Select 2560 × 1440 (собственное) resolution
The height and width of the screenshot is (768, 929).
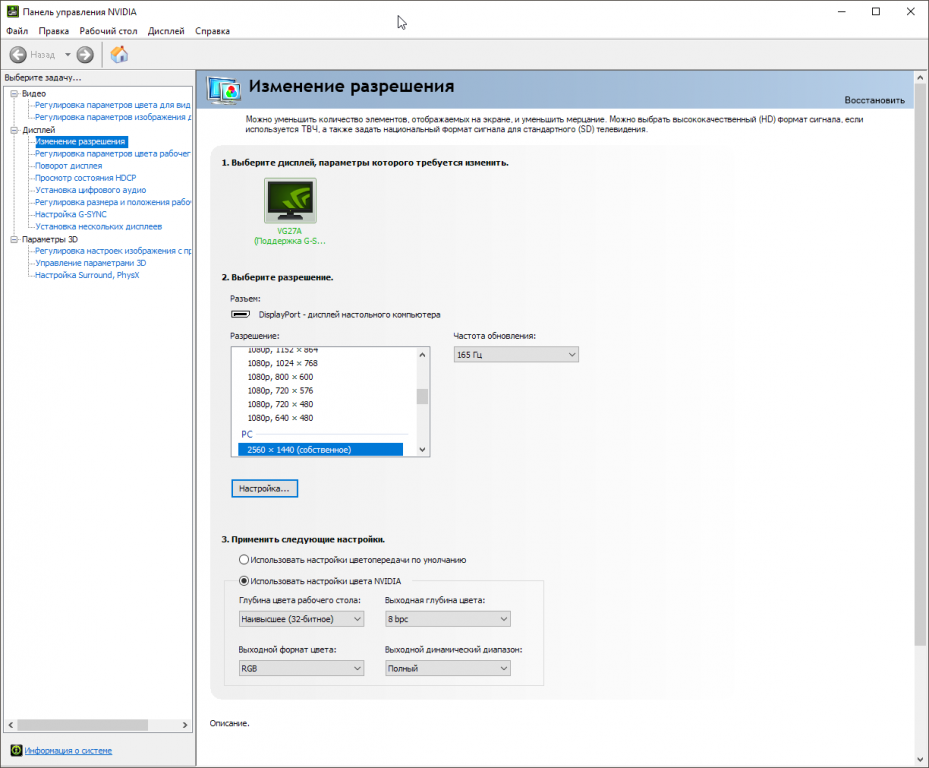321,450
